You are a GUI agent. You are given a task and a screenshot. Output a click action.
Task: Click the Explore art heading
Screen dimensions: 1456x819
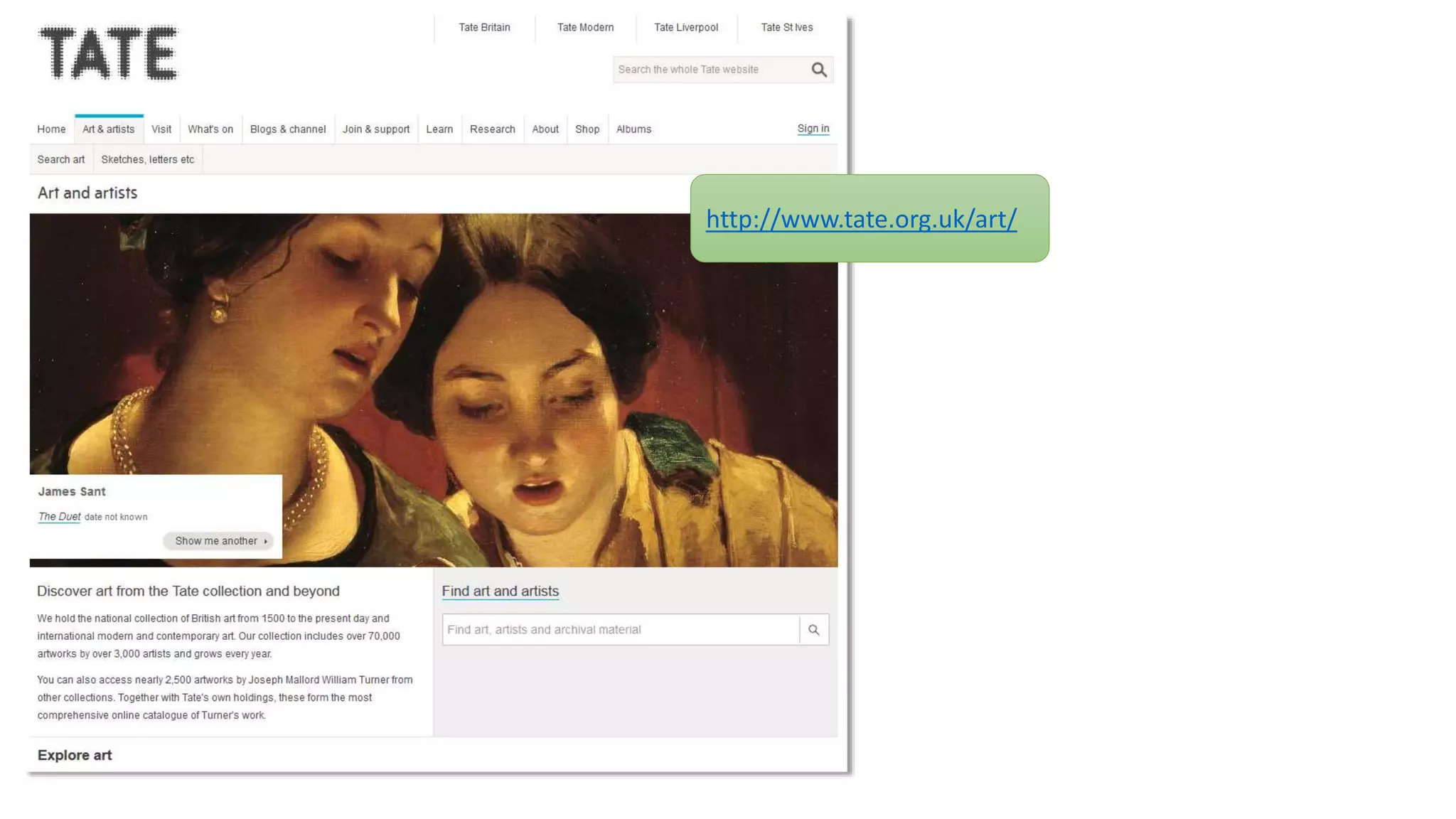(x=75, y=756)
